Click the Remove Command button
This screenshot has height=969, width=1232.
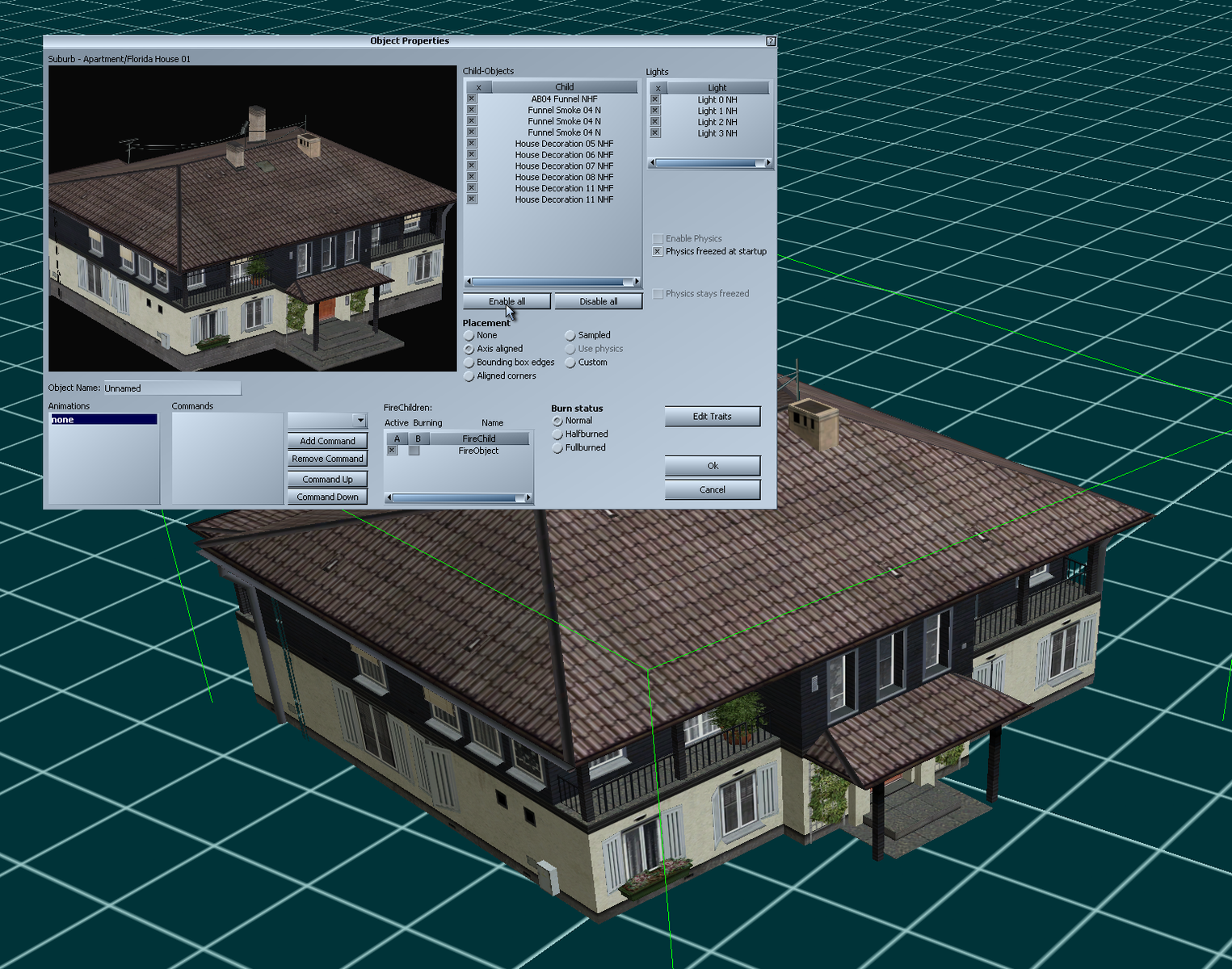(x=327, y=459)
